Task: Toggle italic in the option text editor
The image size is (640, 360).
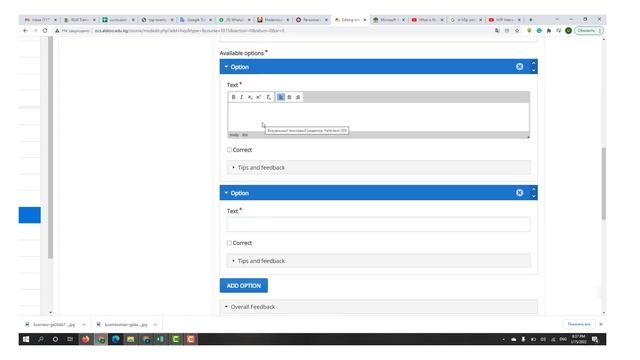Action: [242, 97]
